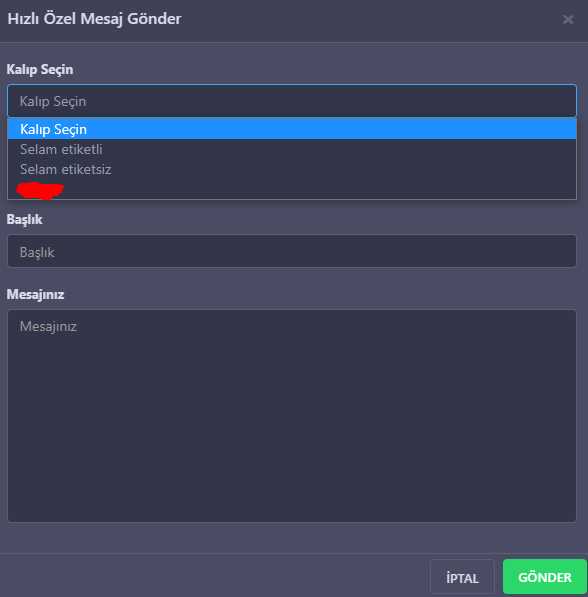Viewport: 588px width, 597px height.
Task: Cancel with the İPTAL button
Action: 462,577
